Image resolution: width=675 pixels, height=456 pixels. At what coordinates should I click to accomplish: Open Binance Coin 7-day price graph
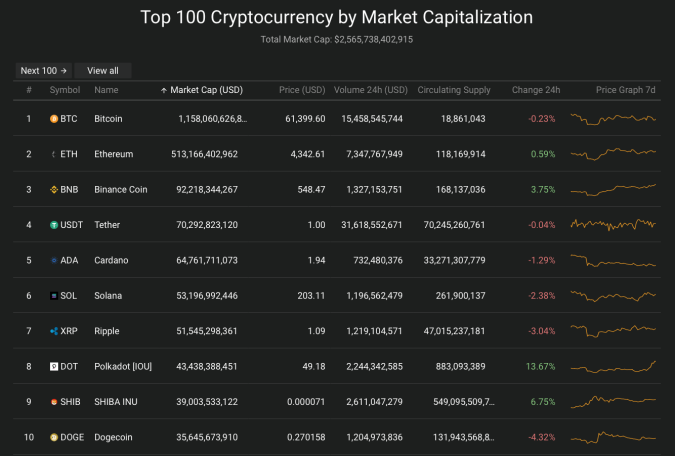(x=613, y=189)
